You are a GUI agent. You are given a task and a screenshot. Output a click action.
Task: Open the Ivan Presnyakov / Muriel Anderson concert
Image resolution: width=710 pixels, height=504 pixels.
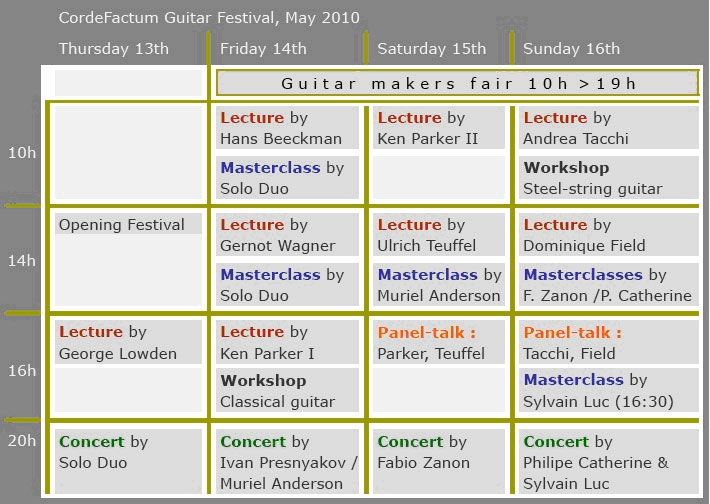tap(288, 462)
